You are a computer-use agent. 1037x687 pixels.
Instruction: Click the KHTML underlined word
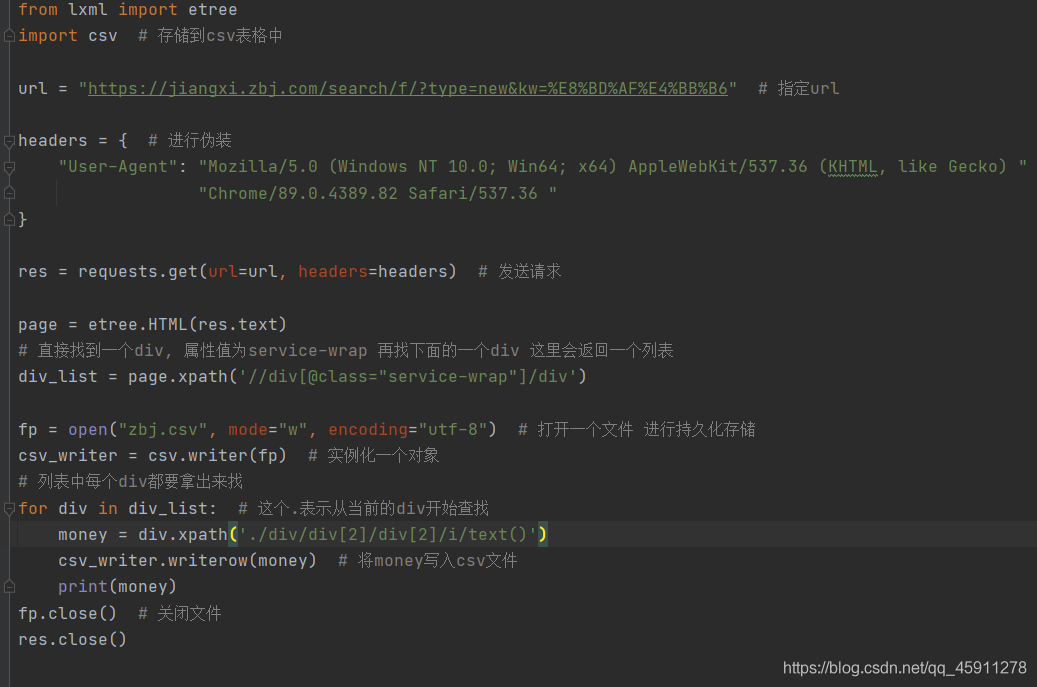852,167
